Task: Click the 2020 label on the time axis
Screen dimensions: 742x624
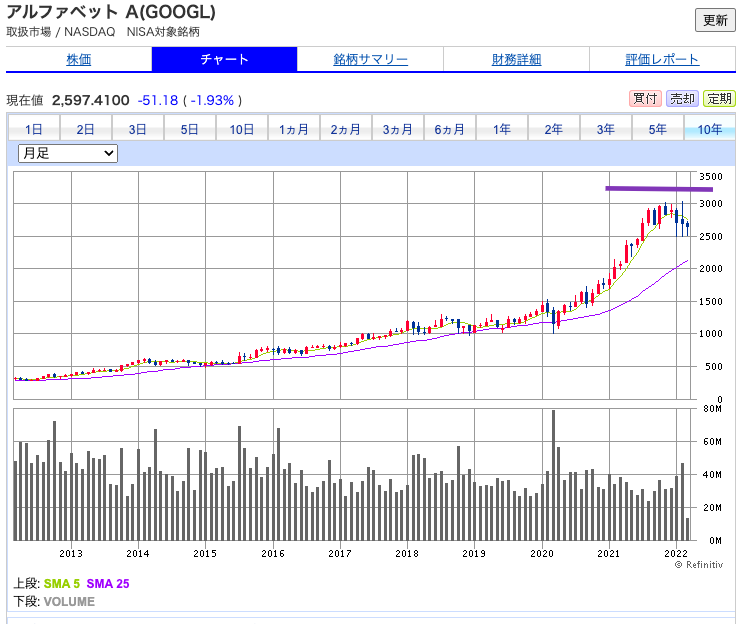Action: (x=542, y=554)
